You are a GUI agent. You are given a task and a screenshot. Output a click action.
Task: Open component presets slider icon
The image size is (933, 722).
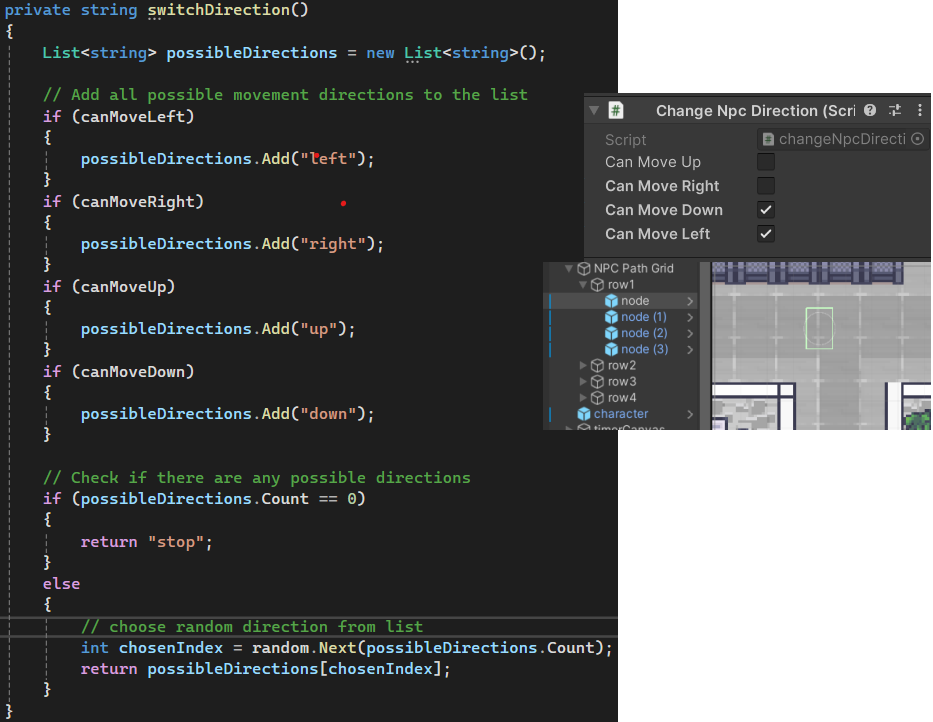click(895, 111)
